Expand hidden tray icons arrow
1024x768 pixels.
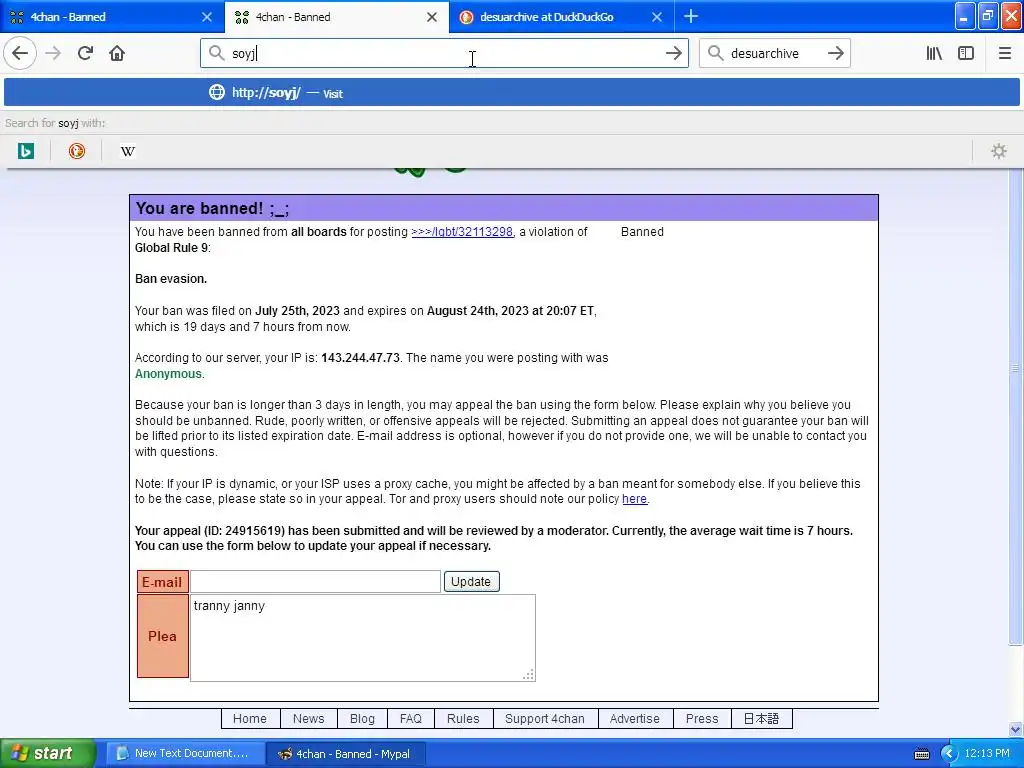948,754
